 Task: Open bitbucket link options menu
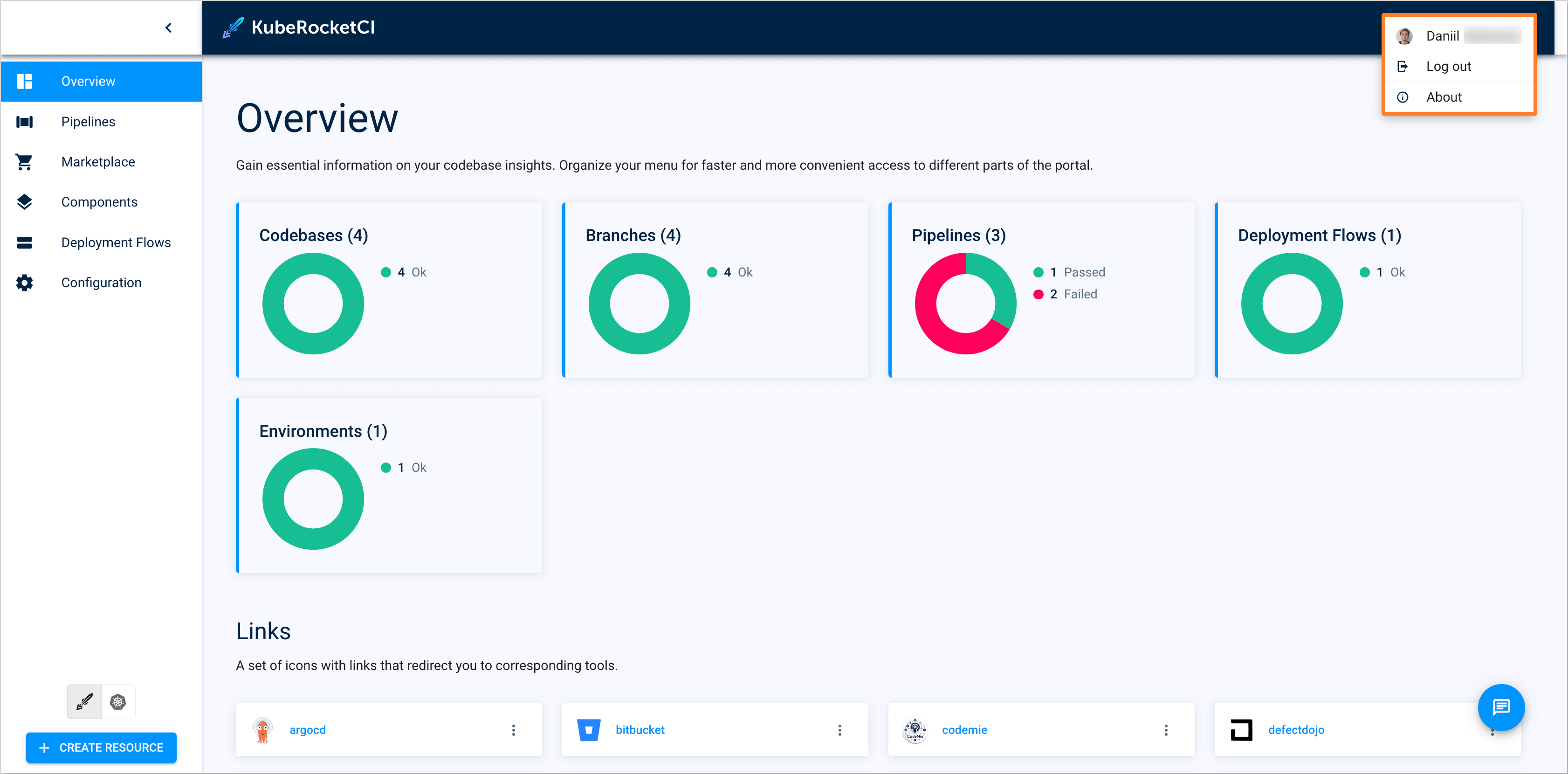tap(839, 730)
